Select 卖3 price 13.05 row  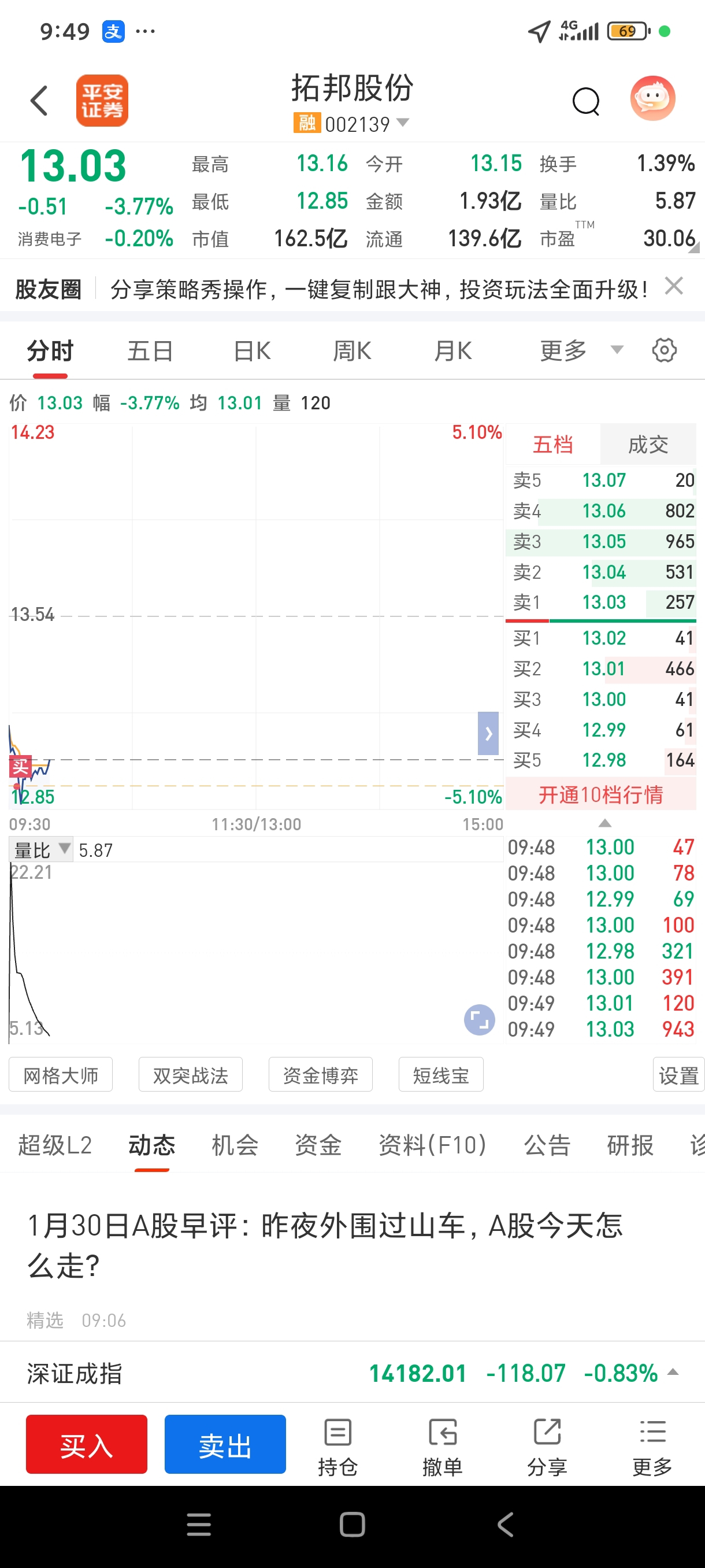pos(600,541)
